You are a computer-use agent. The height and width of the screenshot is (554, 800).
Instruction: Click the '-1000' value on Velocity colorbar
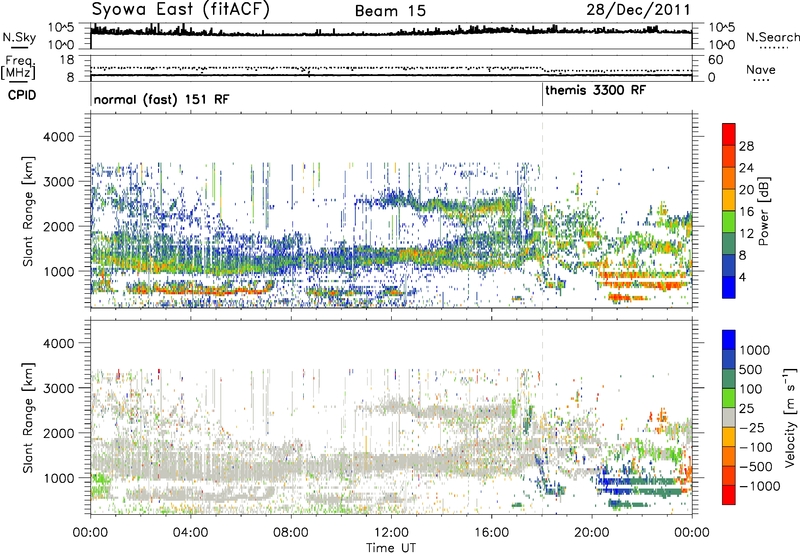(x=759, y=486)
